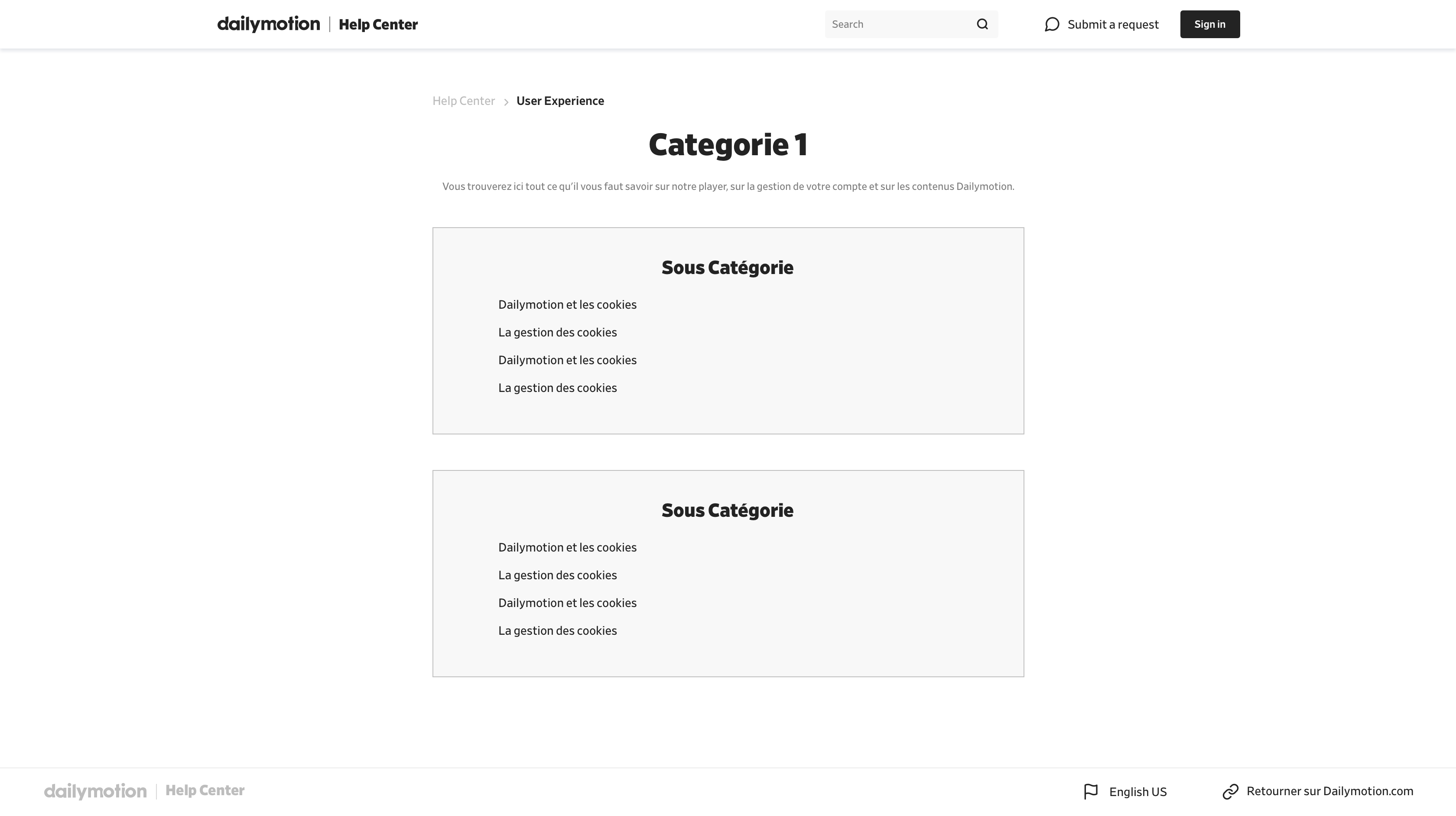
Task: Click the Sign in button
Action: 1209,24
